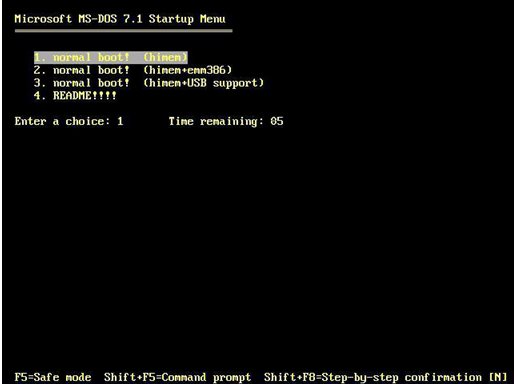This screenshot has width=514, height=386.
Task: Click the '(himem+emm386)' label
Action: pos(187,70)
